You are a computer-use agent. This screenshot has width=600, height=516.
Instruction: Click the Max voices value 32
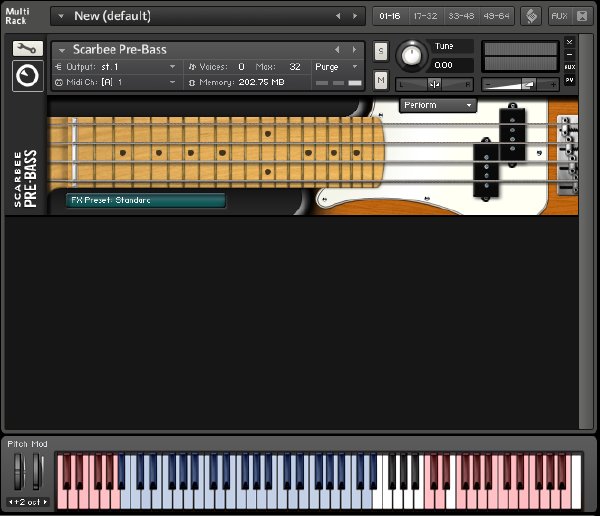(295, 67)
